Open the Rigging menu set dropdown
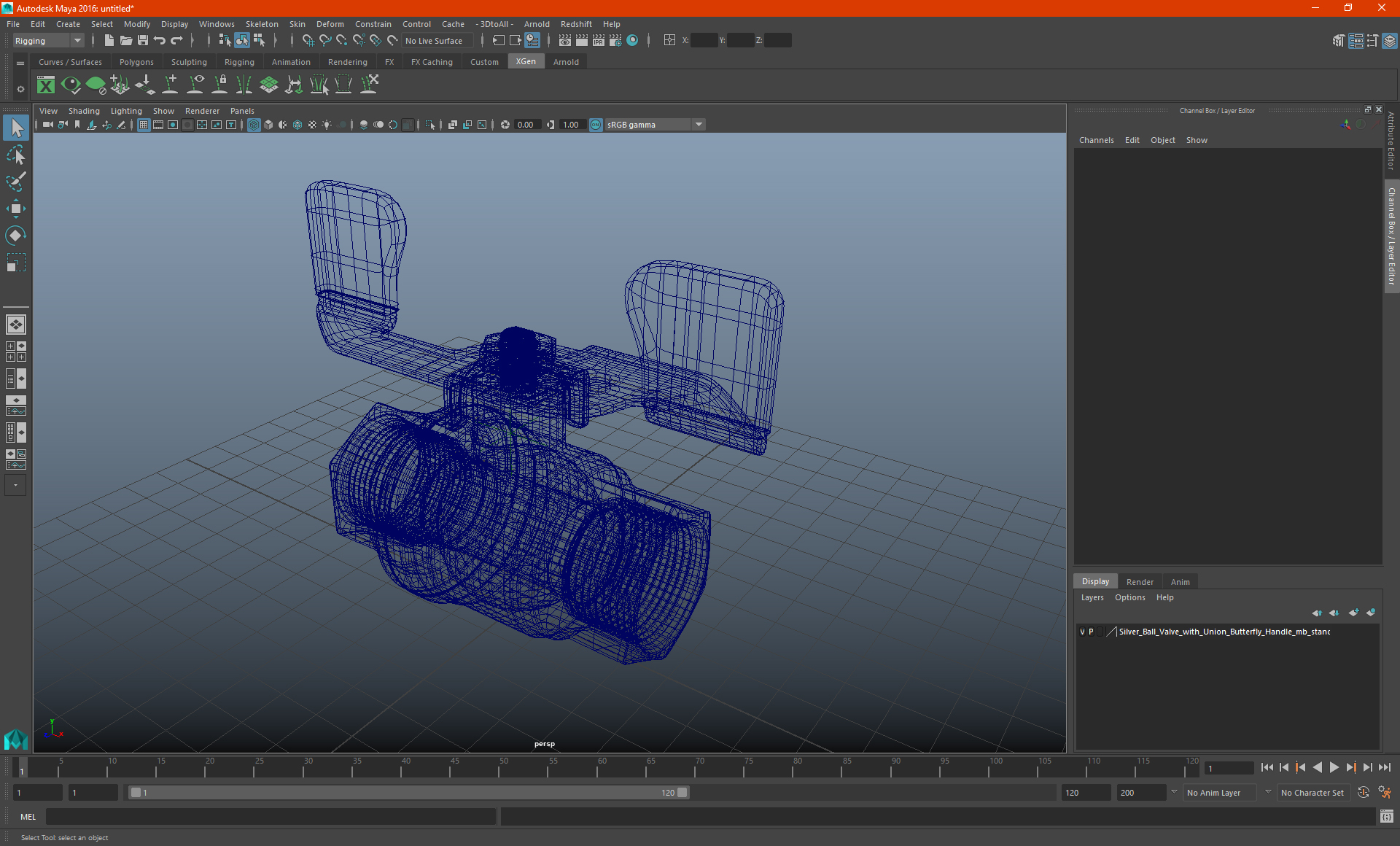The height and width of the screenshot is (846, 1400). point(48,41)
